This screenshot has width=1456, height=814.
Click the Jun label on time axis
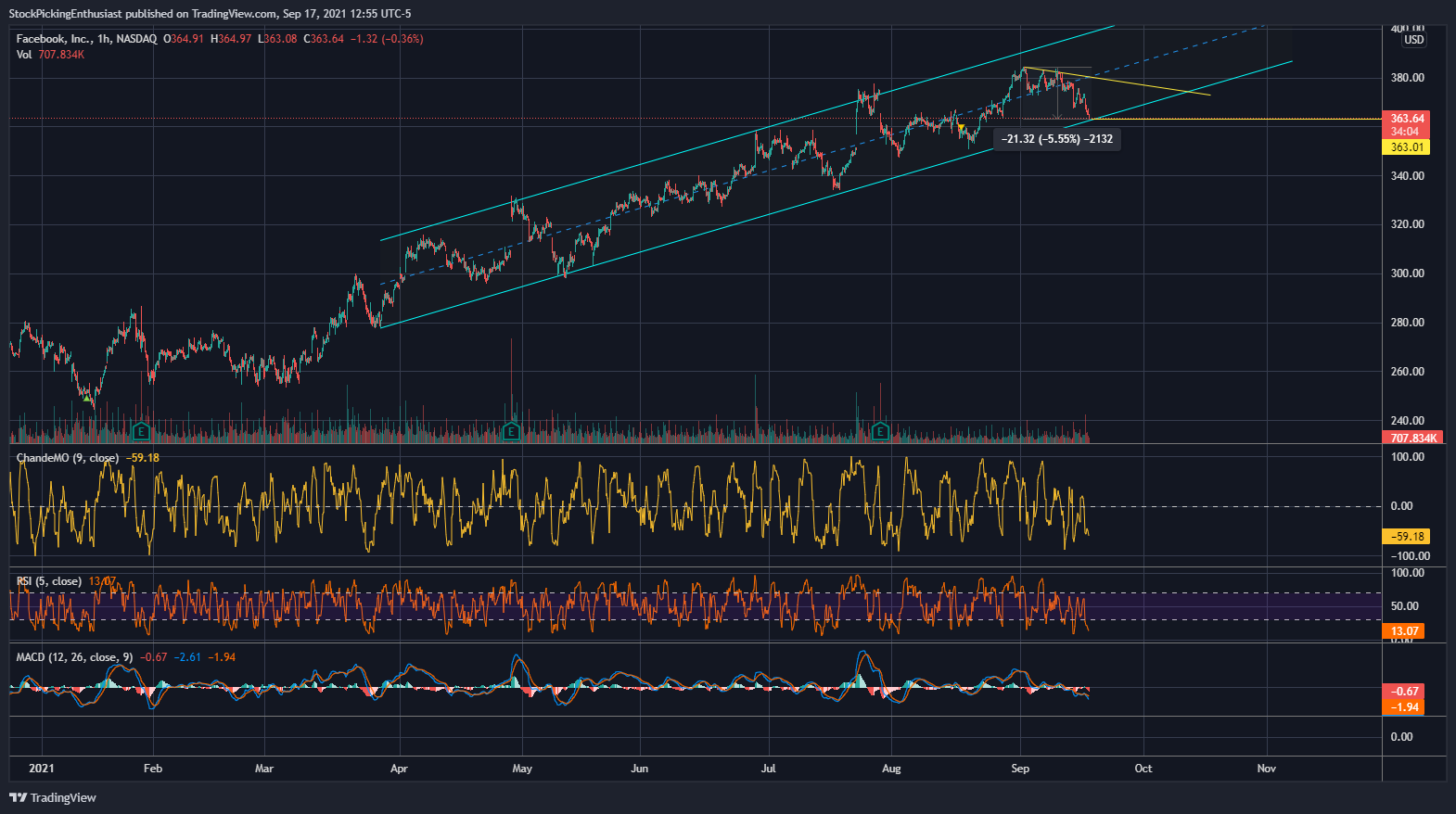point(639,769)
